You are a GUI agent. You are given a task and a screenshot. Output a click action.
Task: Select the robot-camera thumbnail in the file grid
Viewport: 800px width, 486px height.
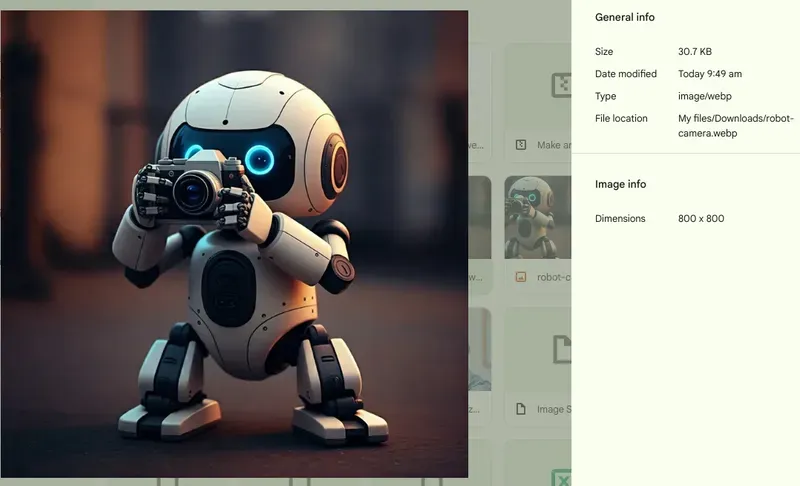[x=537, y=217]
